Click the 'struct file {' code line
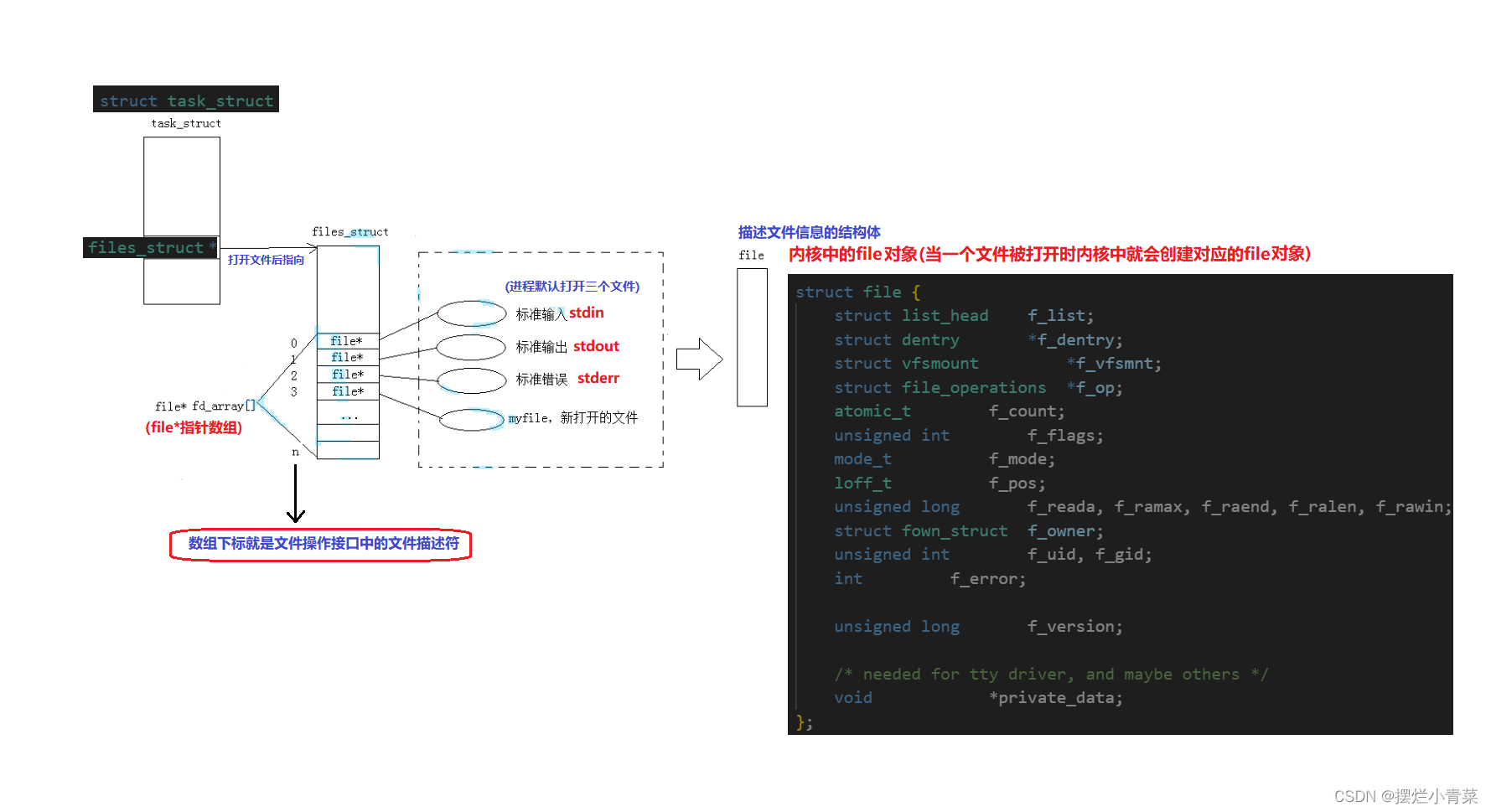Image resolution: width=1491 pixels, height=812 pixels. click(857, 292)
